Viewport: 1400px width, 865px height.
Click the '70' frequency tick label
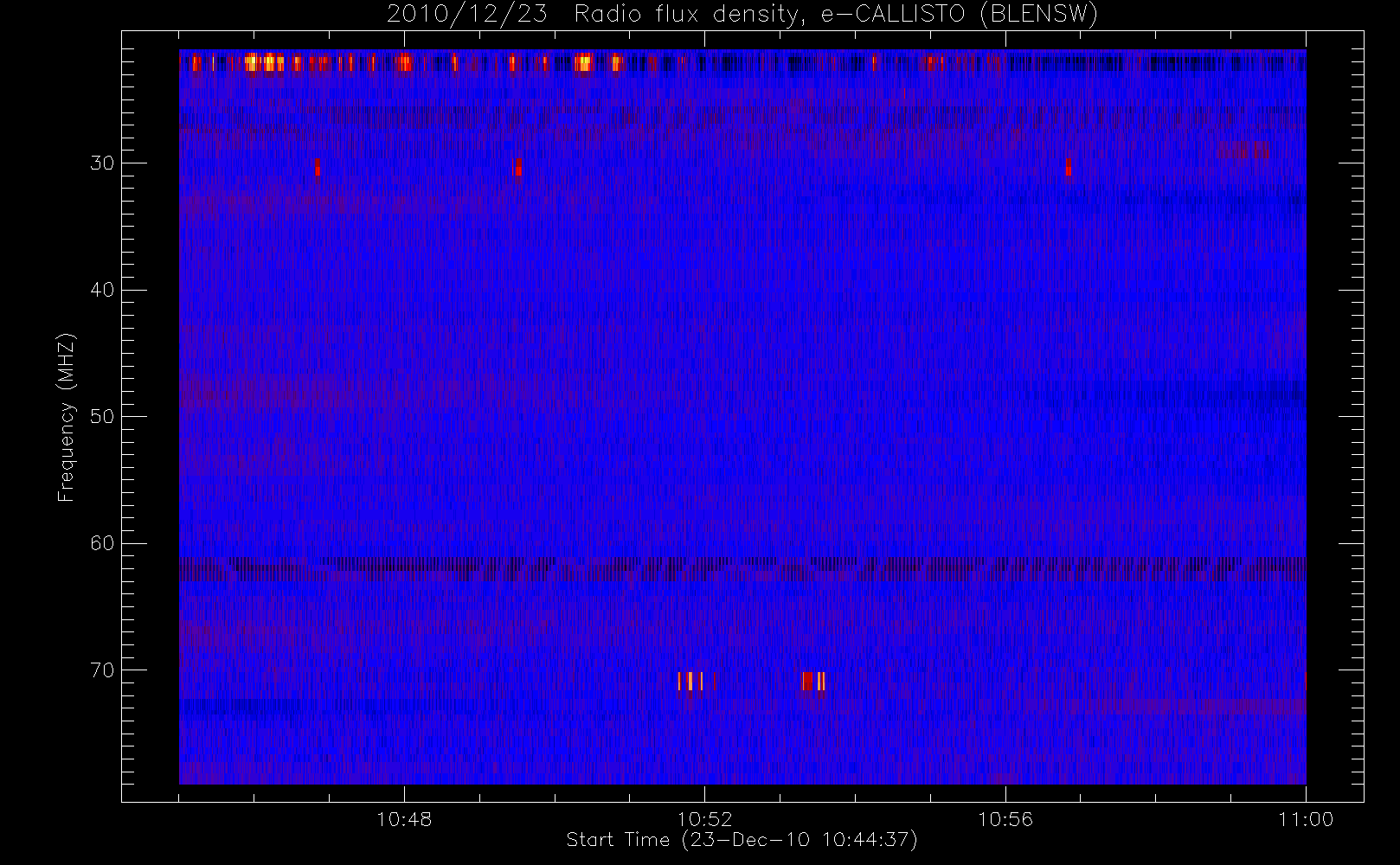[102, 670]
